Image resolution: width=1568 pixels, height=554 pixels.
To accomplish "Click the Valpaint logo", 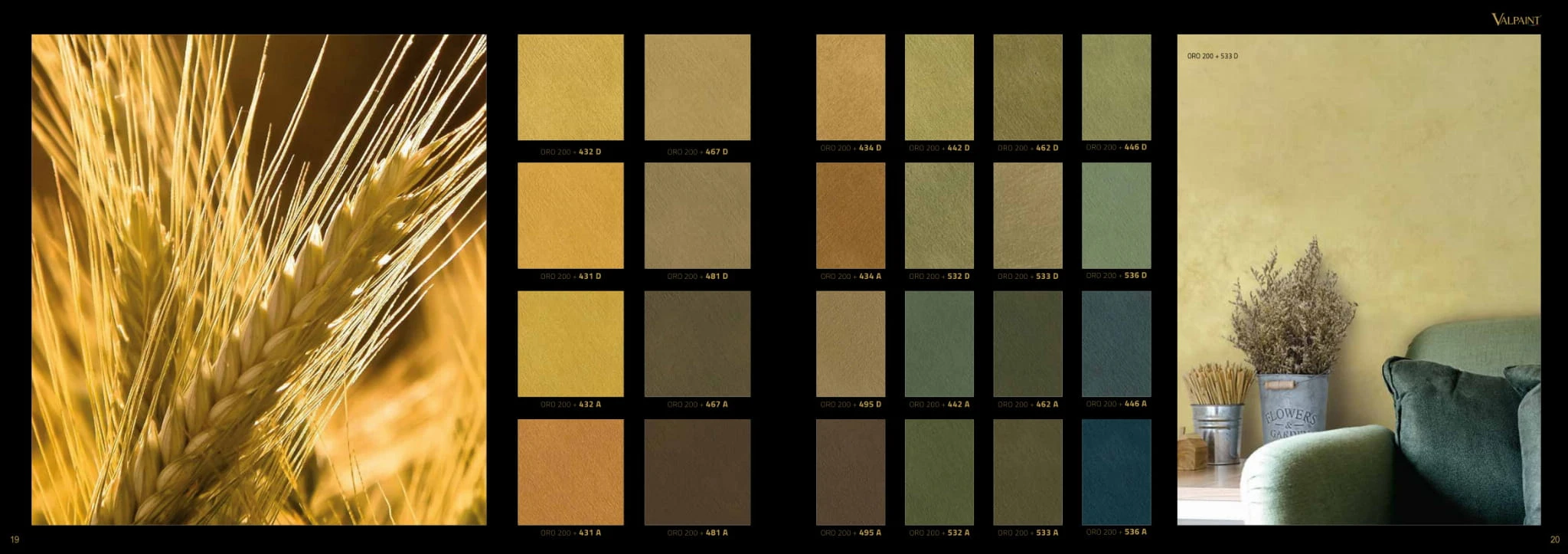I will click(x=1514, y=19).
